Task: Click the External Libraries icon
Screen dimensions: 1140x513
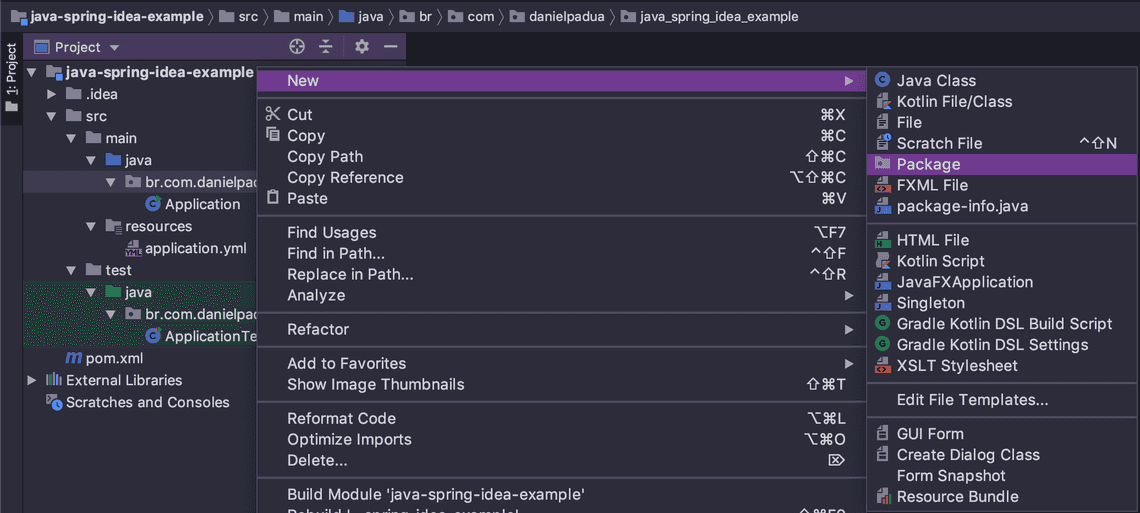Action: click(54, 380)
